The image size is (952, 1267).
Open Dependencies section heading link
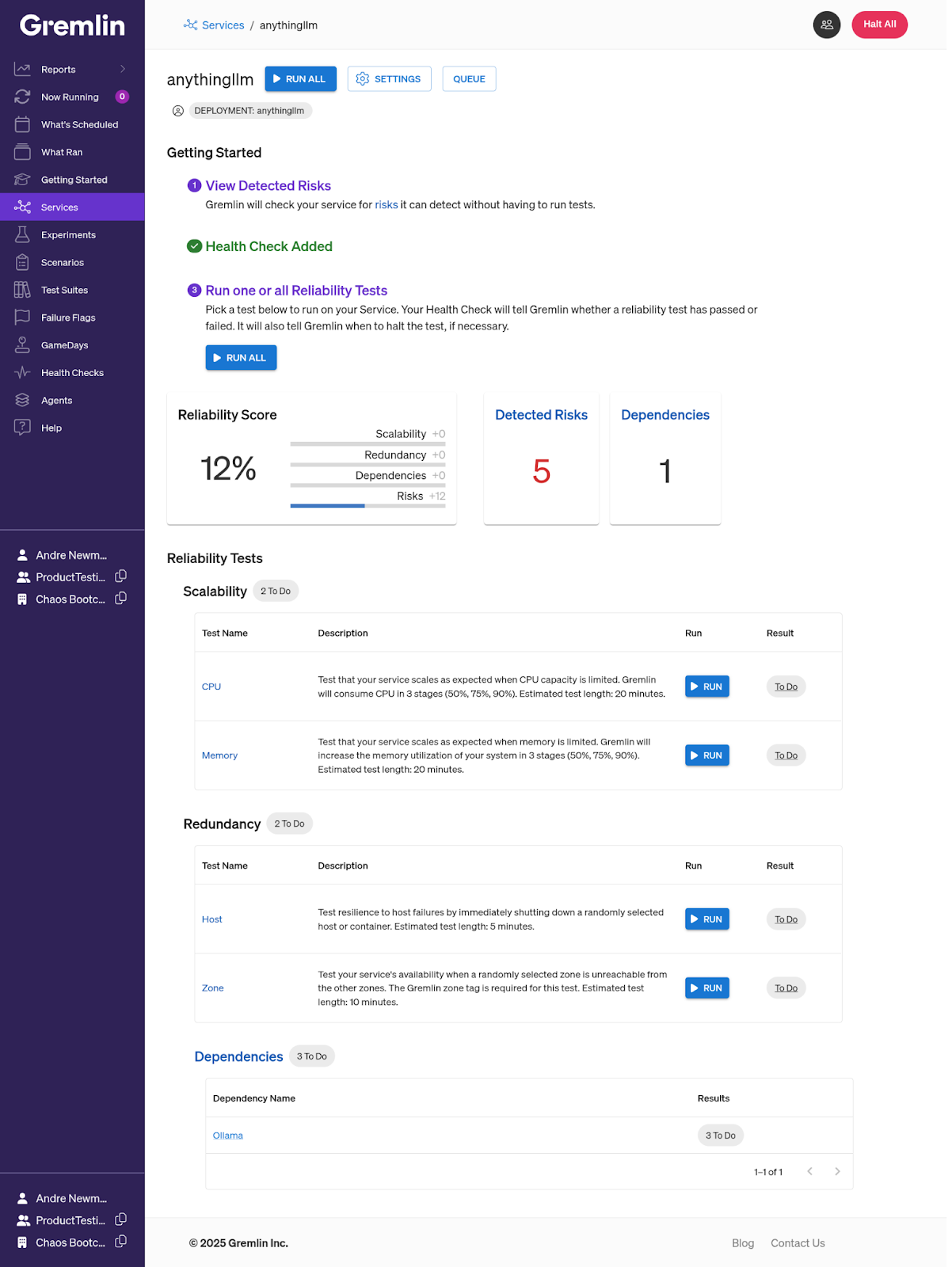(x=238, y=1056)
